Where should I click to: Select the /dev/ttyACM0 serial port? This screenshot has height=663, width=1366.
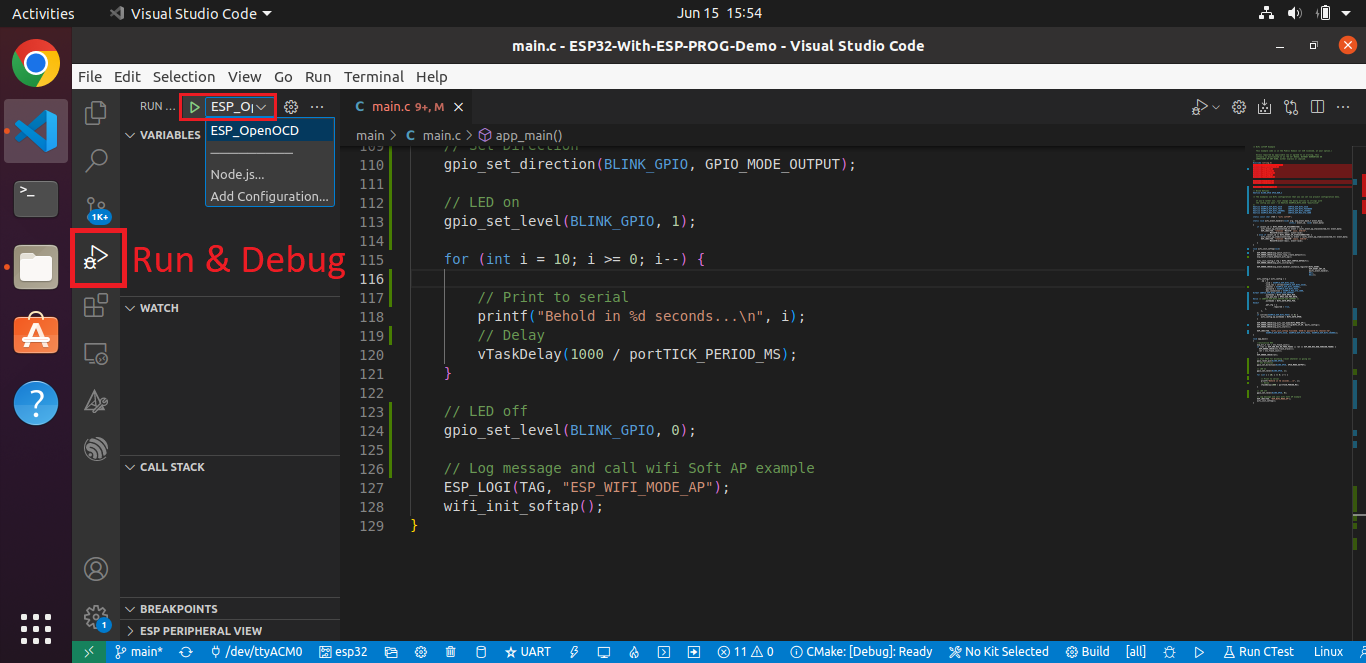click(257, 652)
